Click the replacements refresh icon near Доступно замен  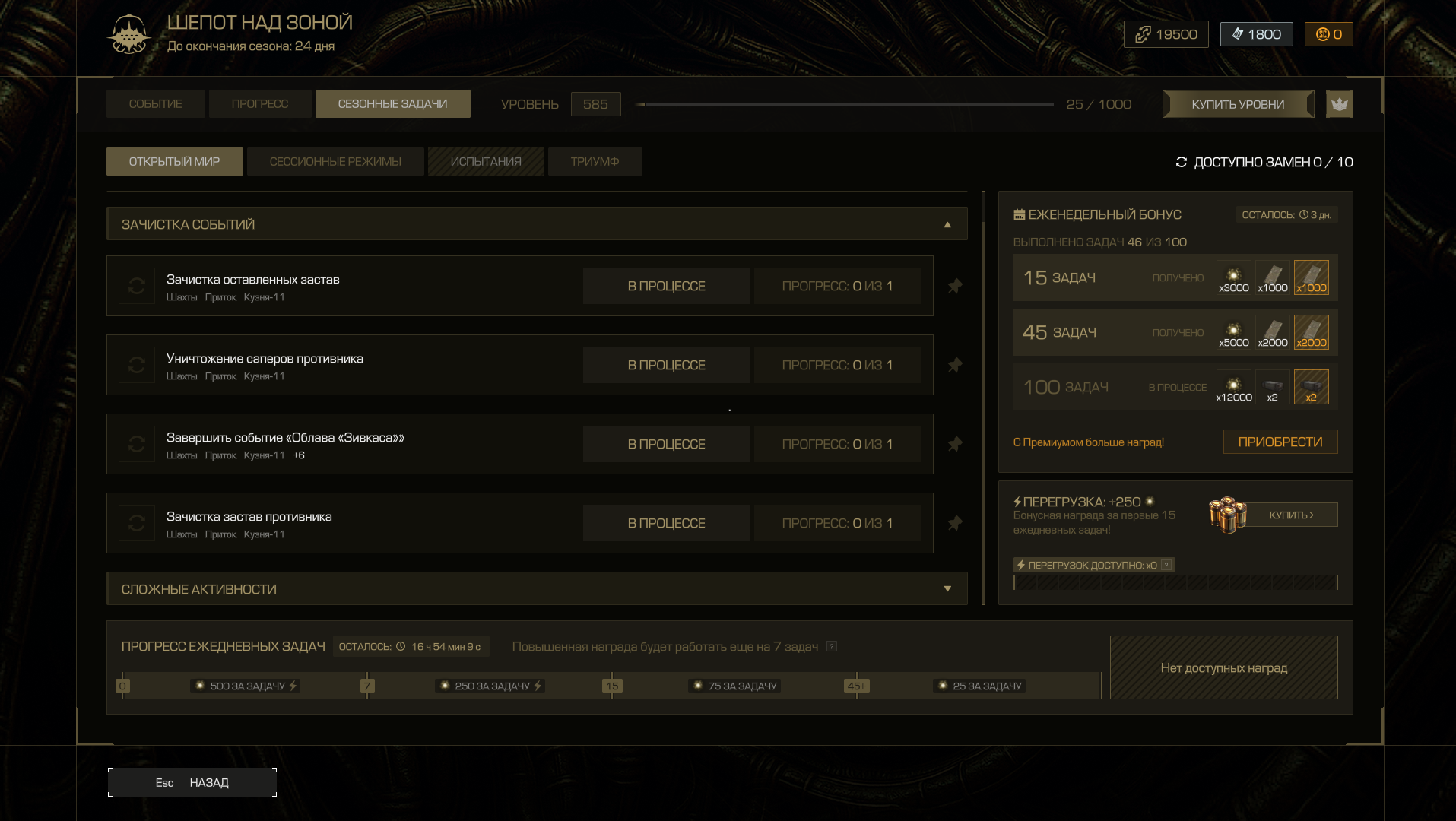(x=1182, y=162)
